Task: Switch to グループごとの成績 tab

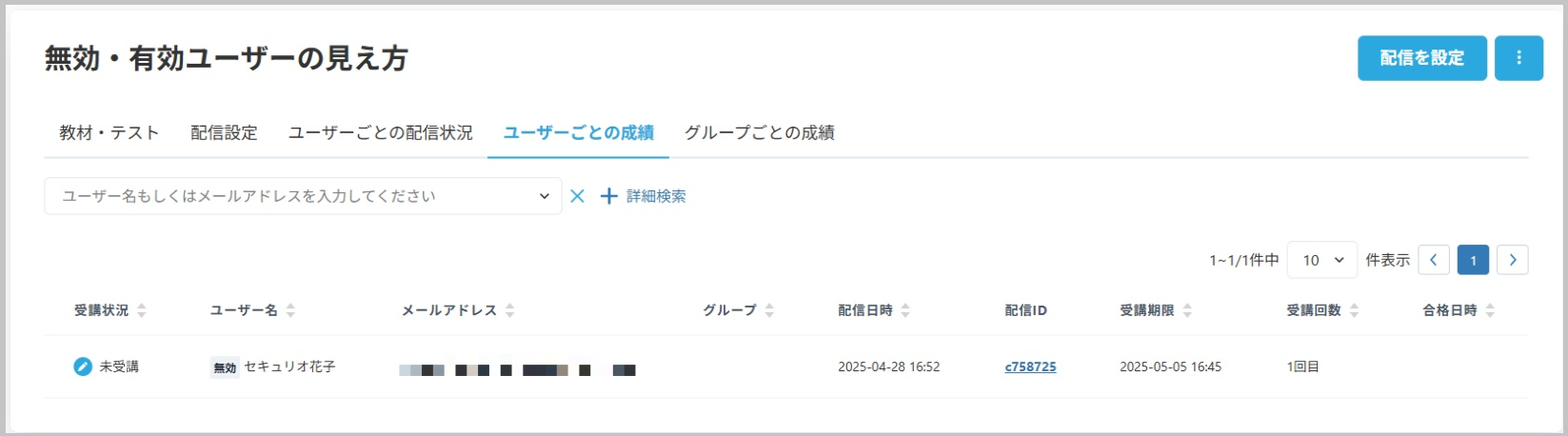Action: coord(760,132)
